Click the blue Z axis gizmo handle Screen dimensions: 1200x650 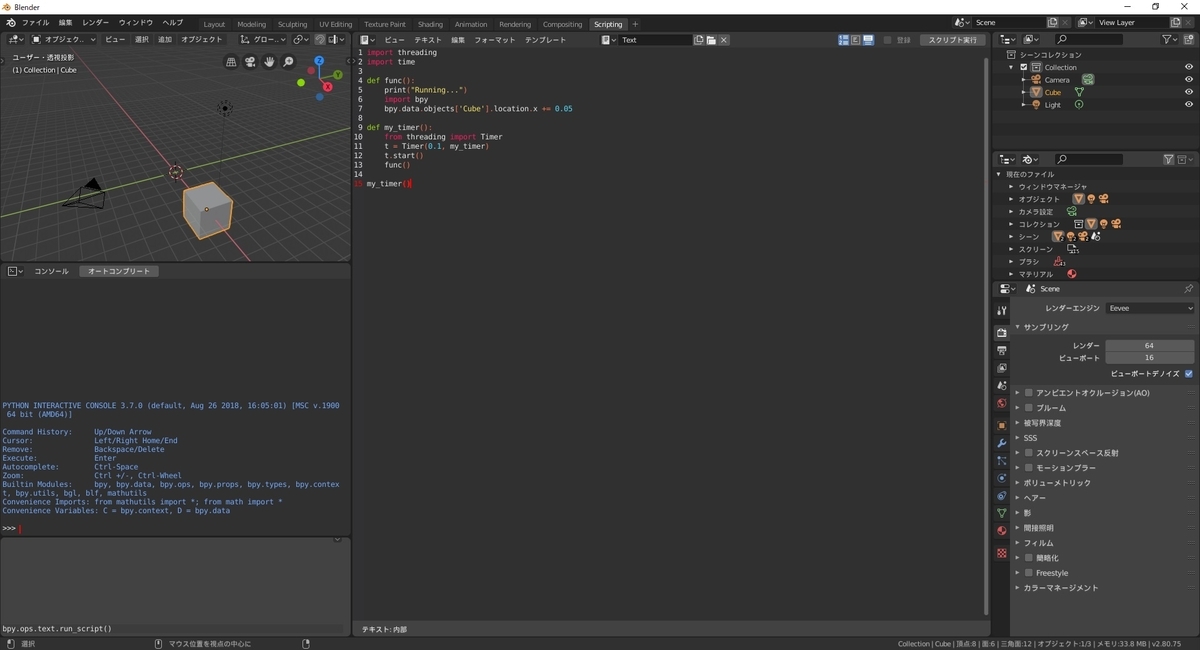(319, 61)
